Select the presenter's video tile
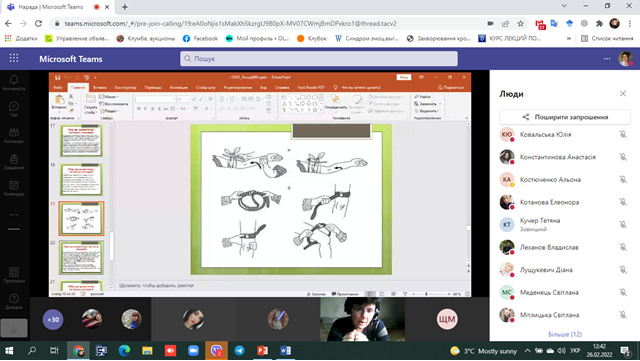Screen dimensions: 640x361 click(362, 319)
